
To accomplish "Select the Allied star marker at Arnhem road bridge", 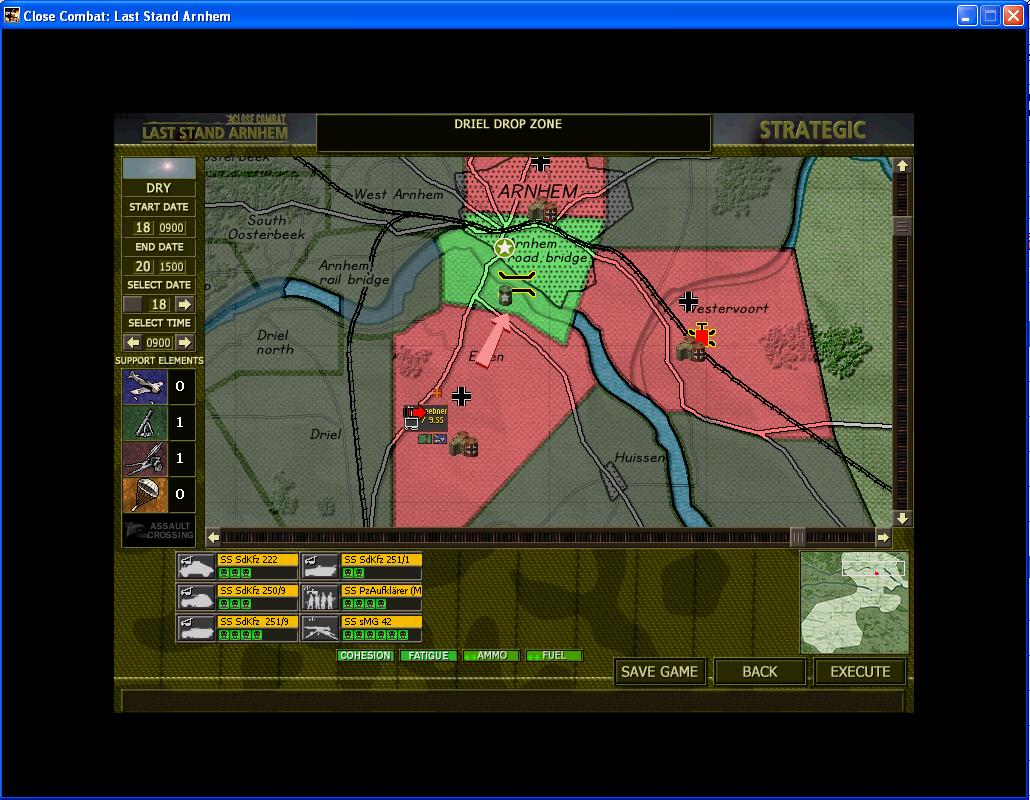I will click(x=504, y=248).
